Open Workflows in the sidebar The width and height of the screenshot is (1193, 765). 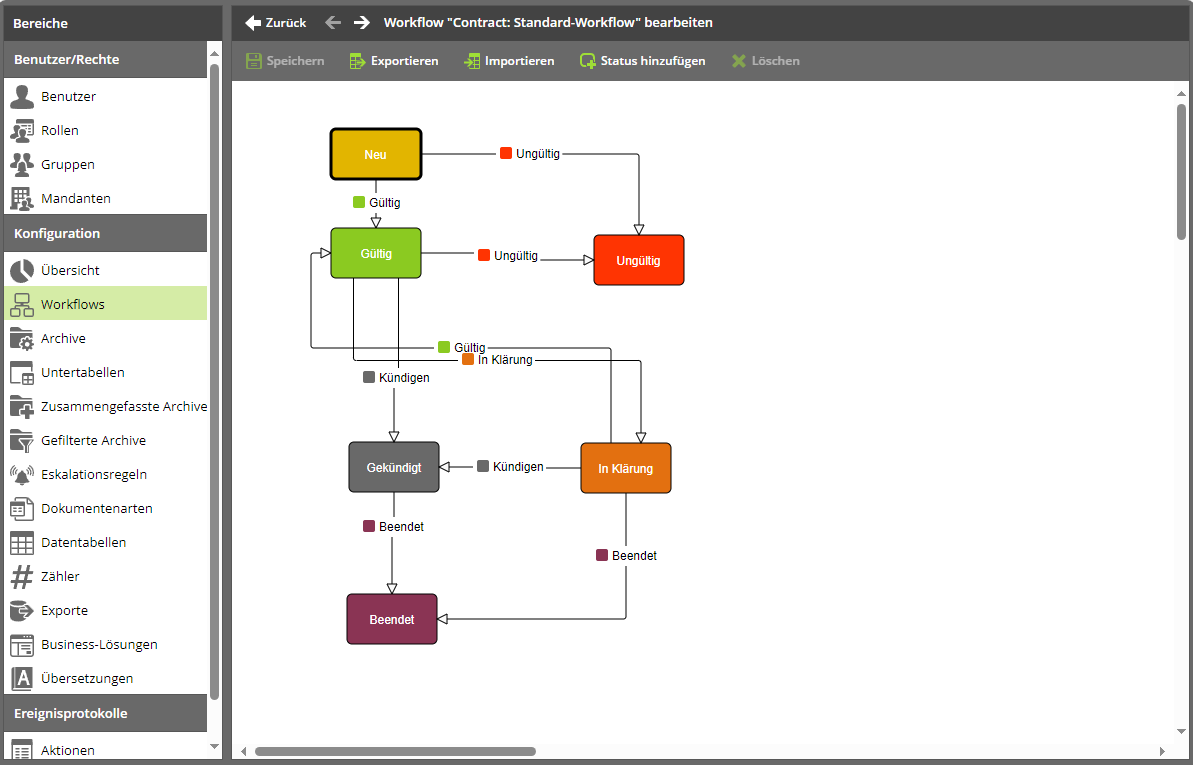coord(105,303)
